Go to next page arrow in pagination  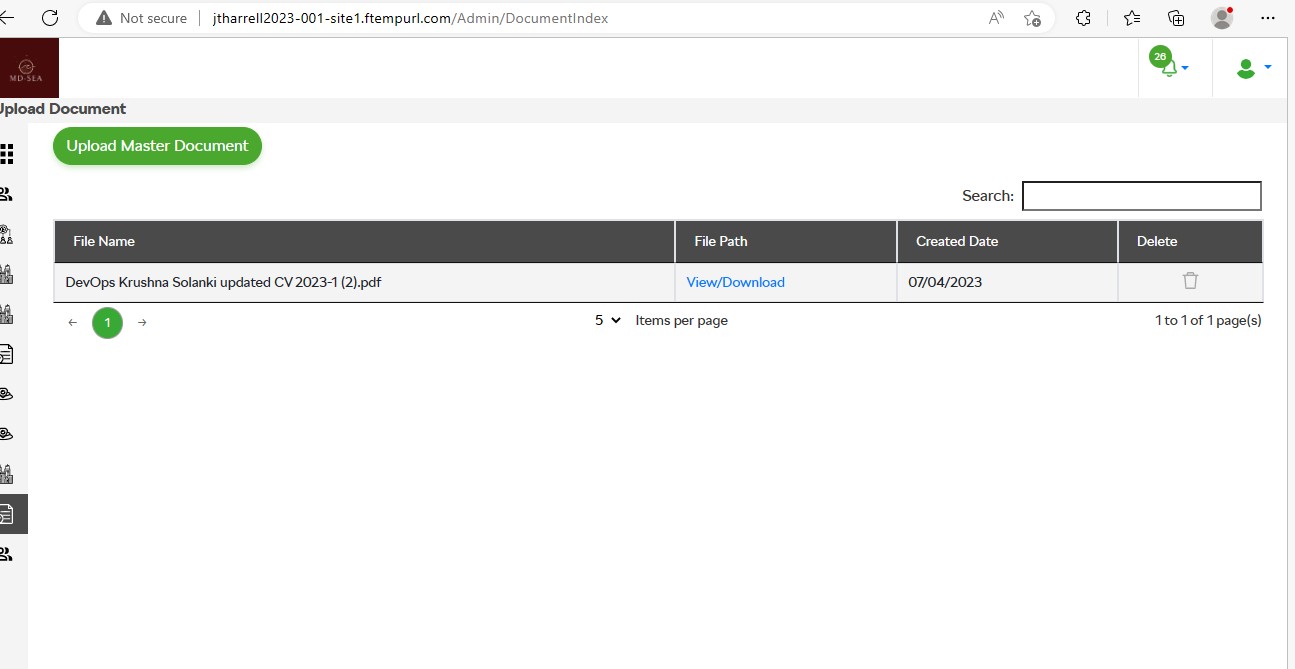point(142,322)
